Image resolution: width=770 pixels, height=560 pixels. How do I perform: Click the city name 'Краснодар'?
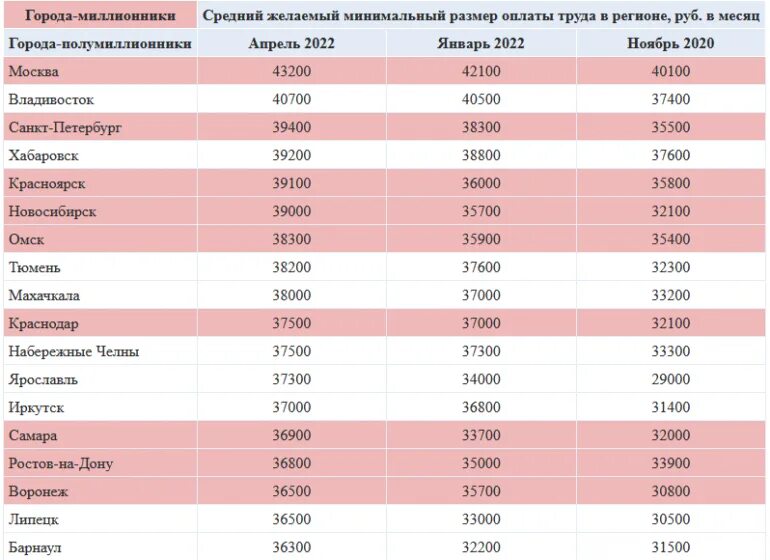(x=43, y=323)
